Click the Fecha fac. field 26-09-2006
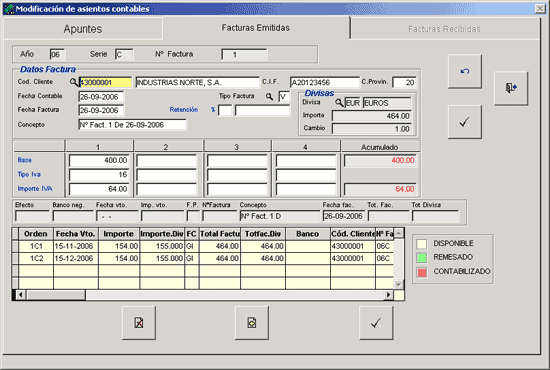Image resolution: width=550 pixels, height=370 pixels. coord(344,216)
